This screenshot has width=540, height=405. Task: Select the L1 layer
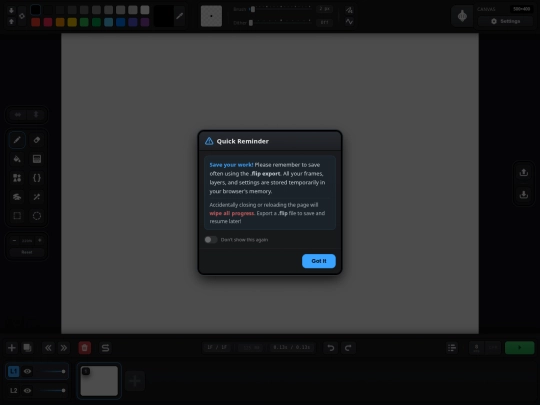tap(13, 371)
